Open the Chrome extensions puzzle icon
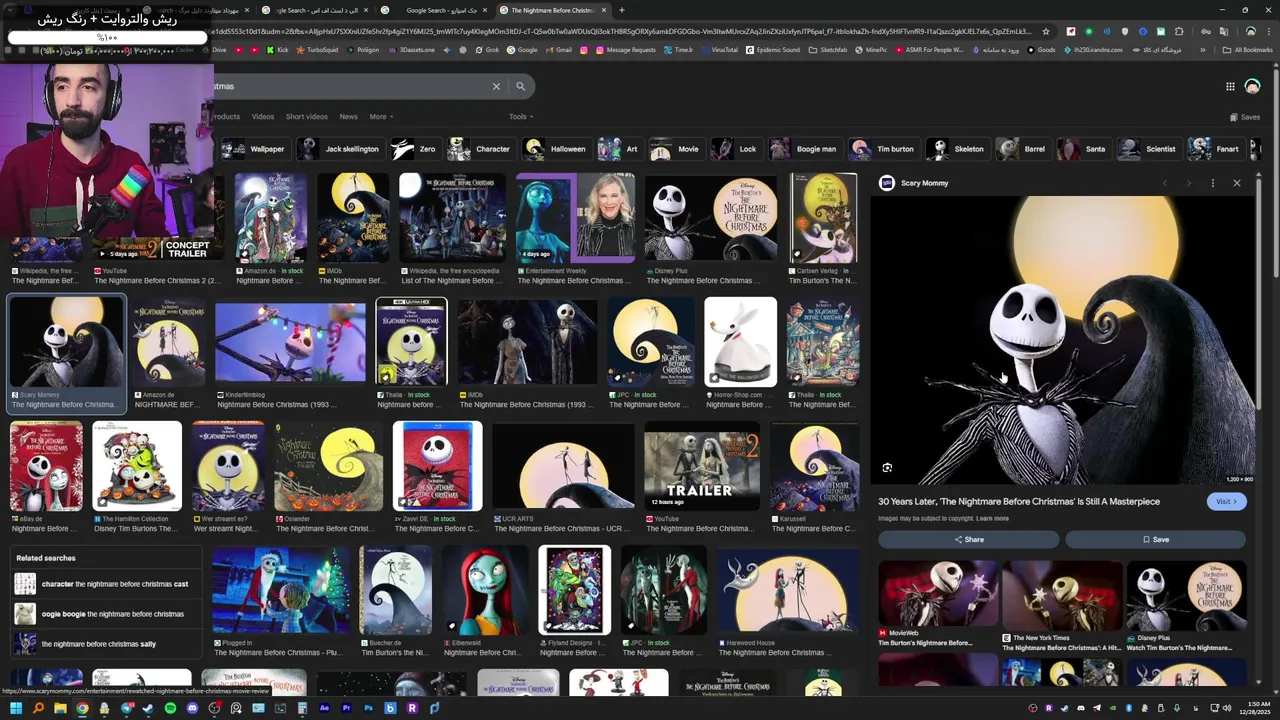Viewport: 1280px width, 720px height. click(1179, 31)
